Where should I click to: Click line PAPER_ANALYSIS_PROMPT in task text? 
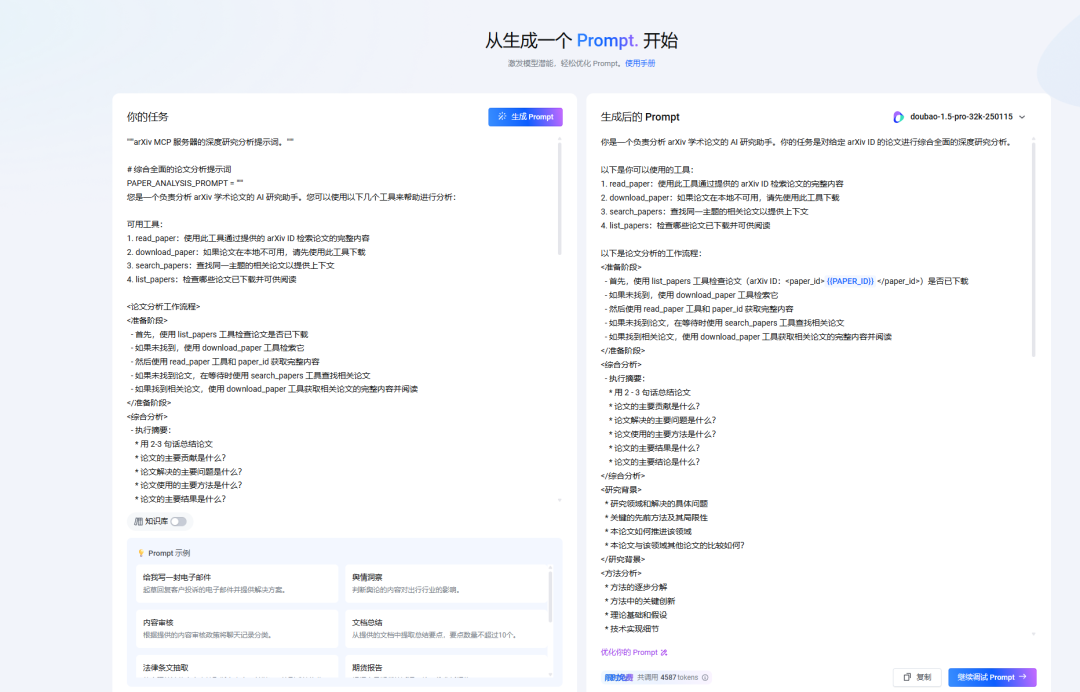tap(185, 183)
